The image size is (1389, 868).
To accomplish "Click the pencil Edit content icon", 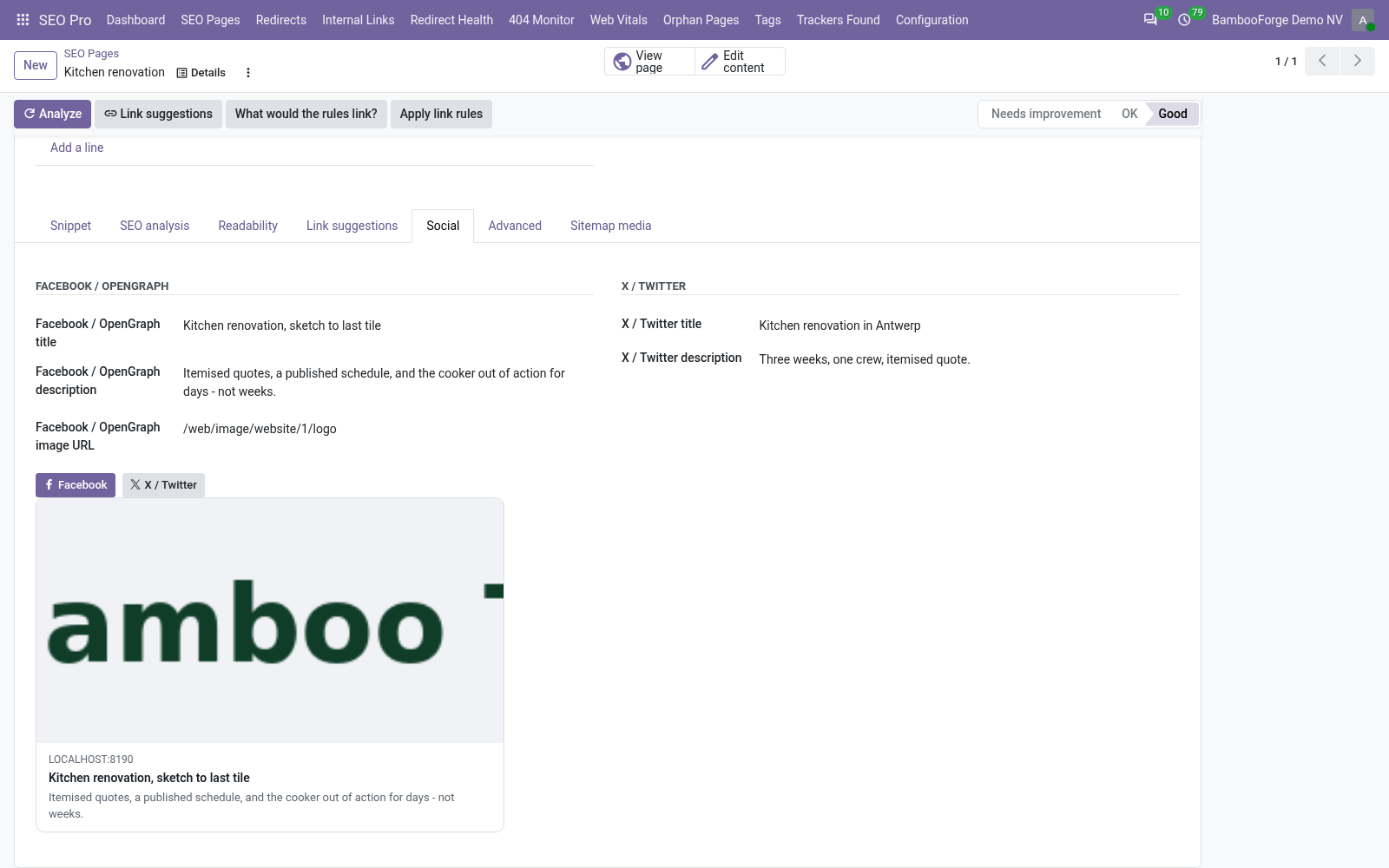I will [709, 62].
